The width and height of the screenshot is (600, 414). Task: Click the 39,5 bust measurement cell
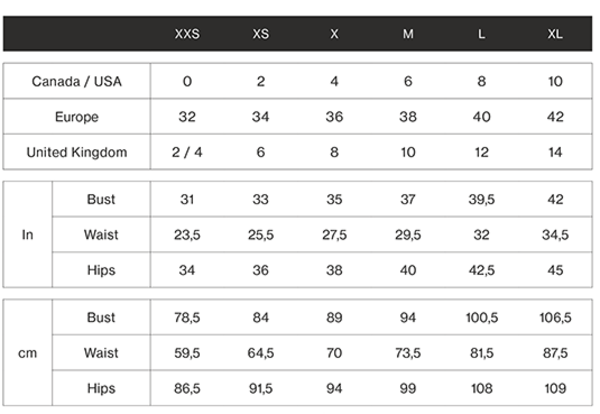tap(482, 199)
